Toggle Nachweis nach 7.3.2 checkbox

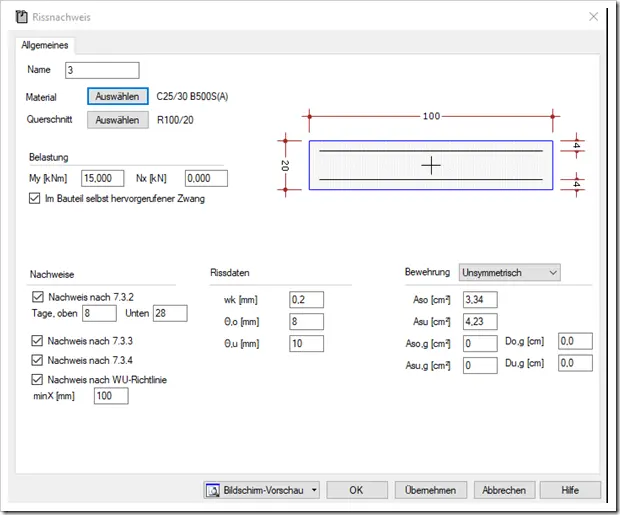(38, 297)
